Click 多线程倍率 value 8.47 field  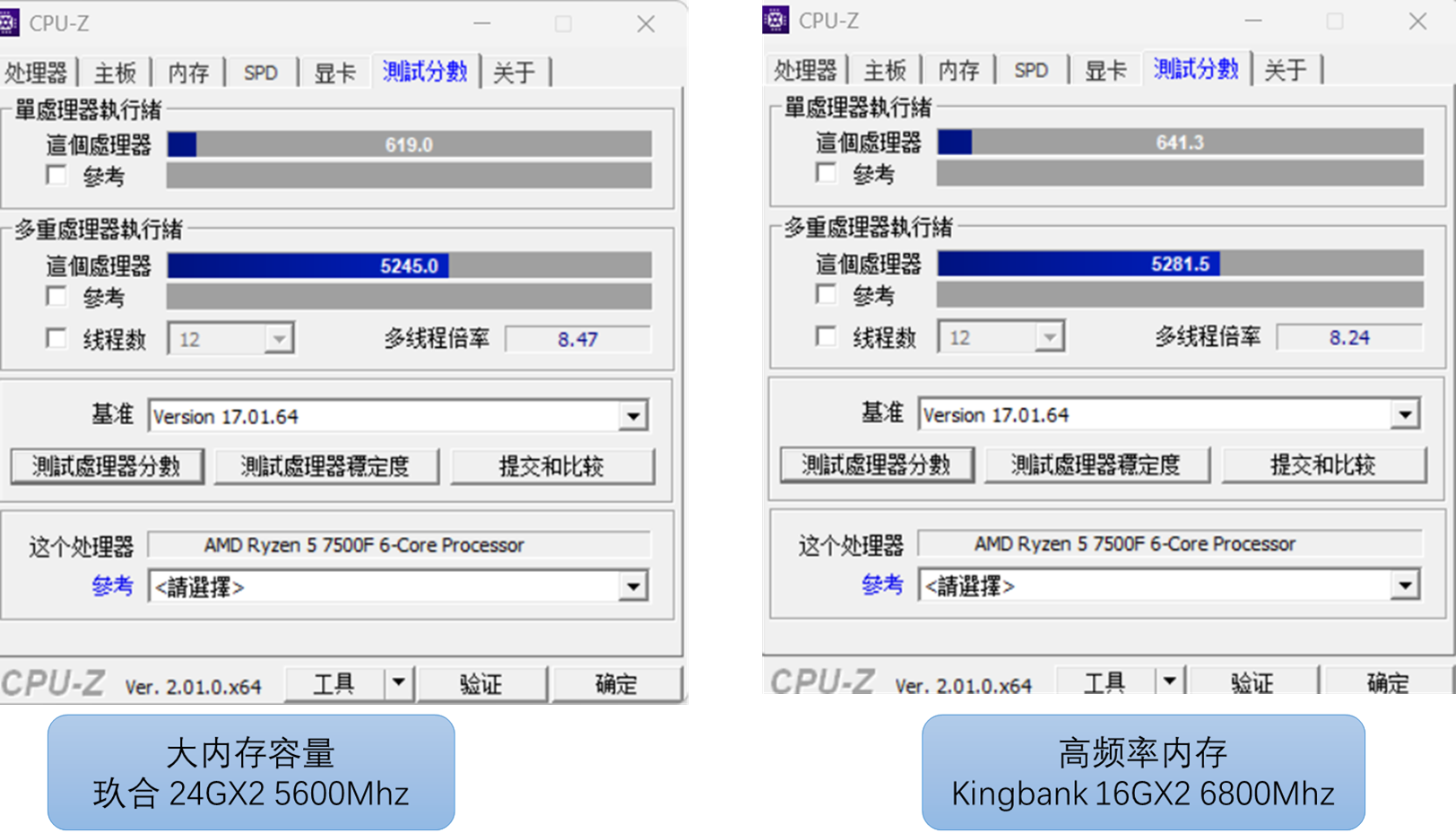[577, 339]
